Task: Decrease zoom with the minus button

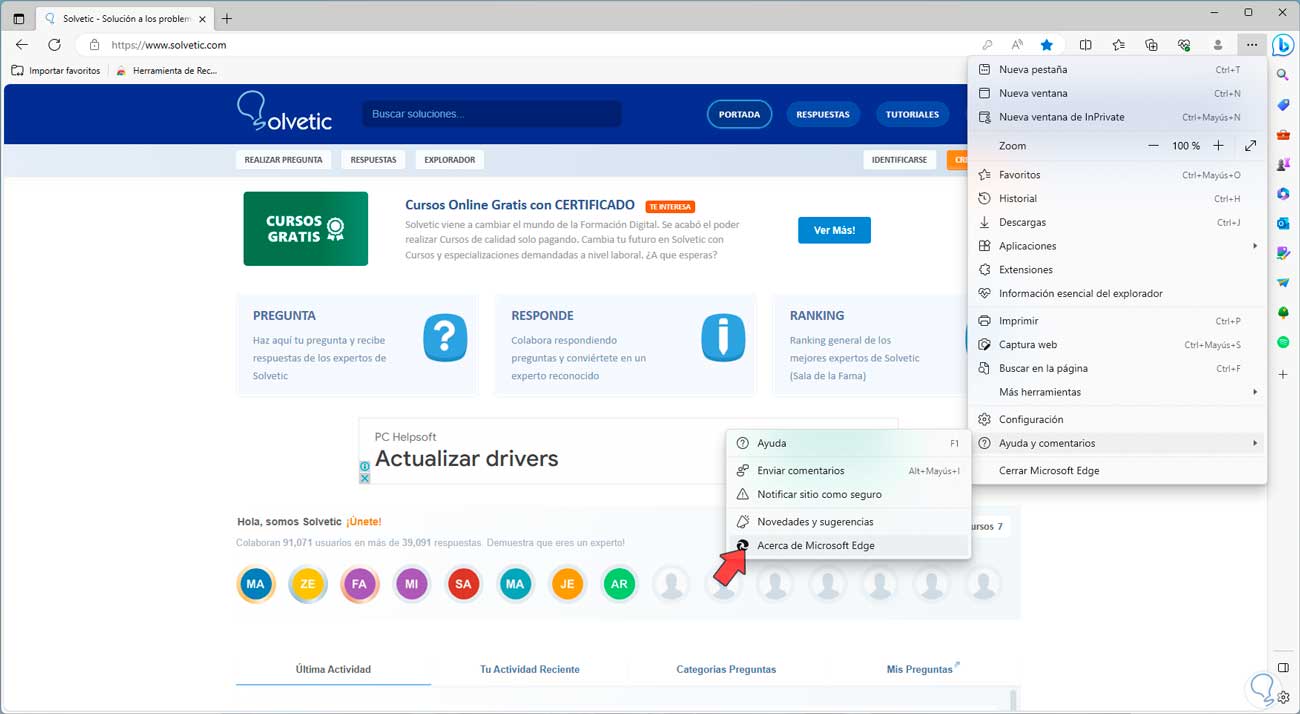Action: (1153, 146)
